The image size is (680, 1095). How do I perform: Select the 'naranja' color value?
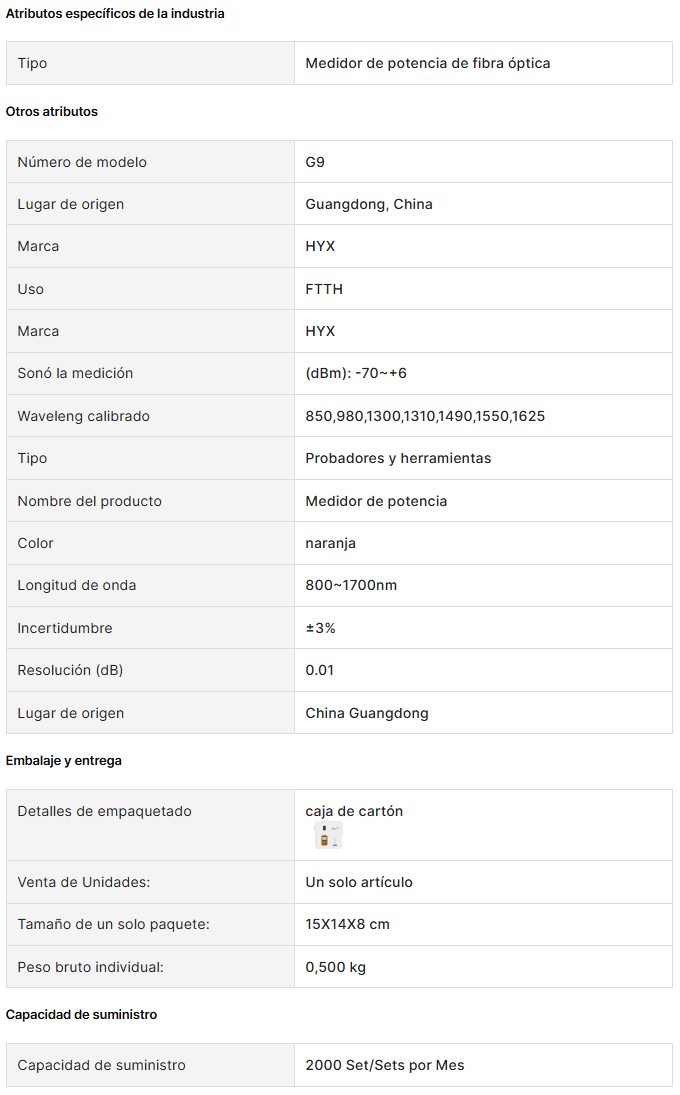(x=330, y=543)
